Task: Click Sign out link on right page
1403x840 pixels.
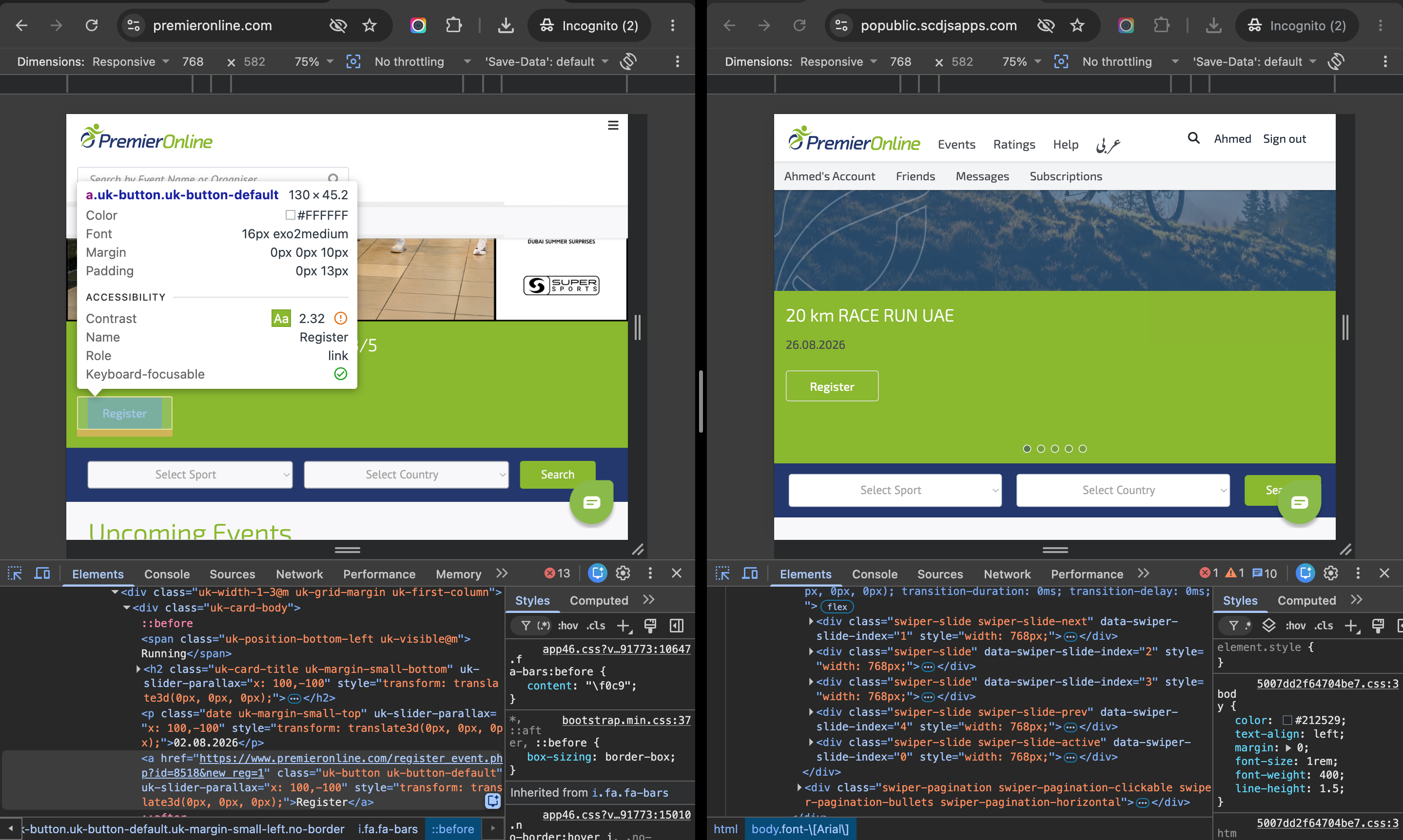Action: coord(1284,139)
